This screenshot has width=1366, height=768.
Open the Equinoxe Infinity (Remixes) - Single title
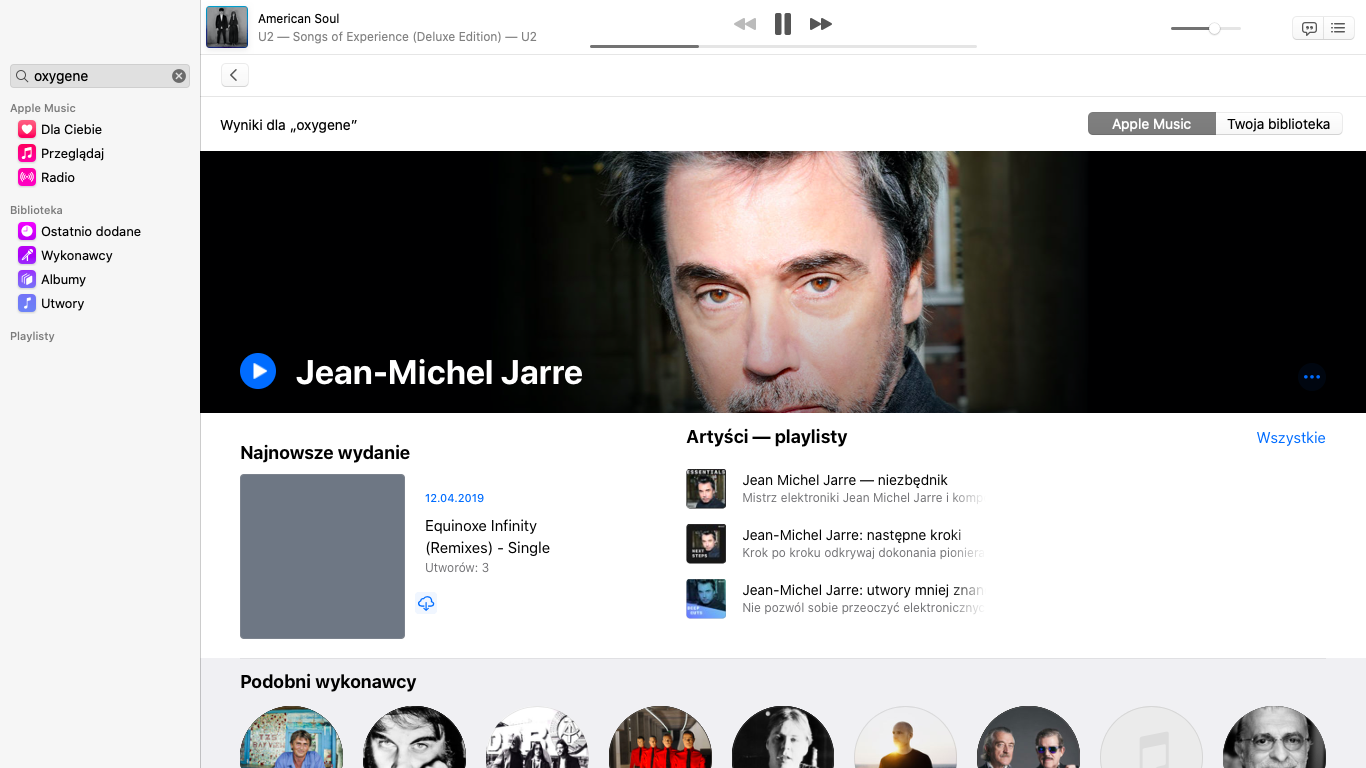click(x=487, y=537)
